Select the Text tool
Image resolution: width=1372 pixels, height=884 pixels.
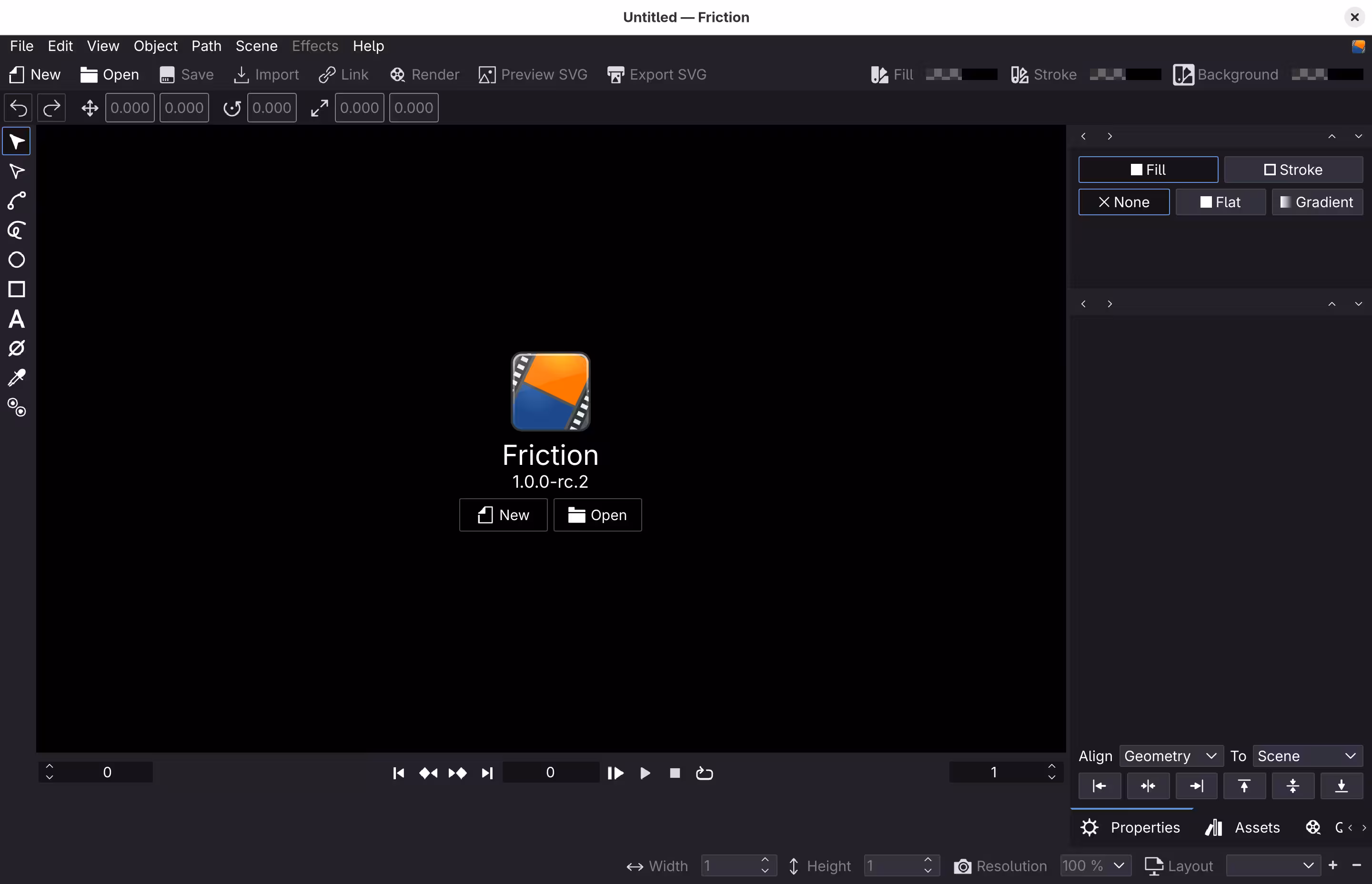point(17,319)
